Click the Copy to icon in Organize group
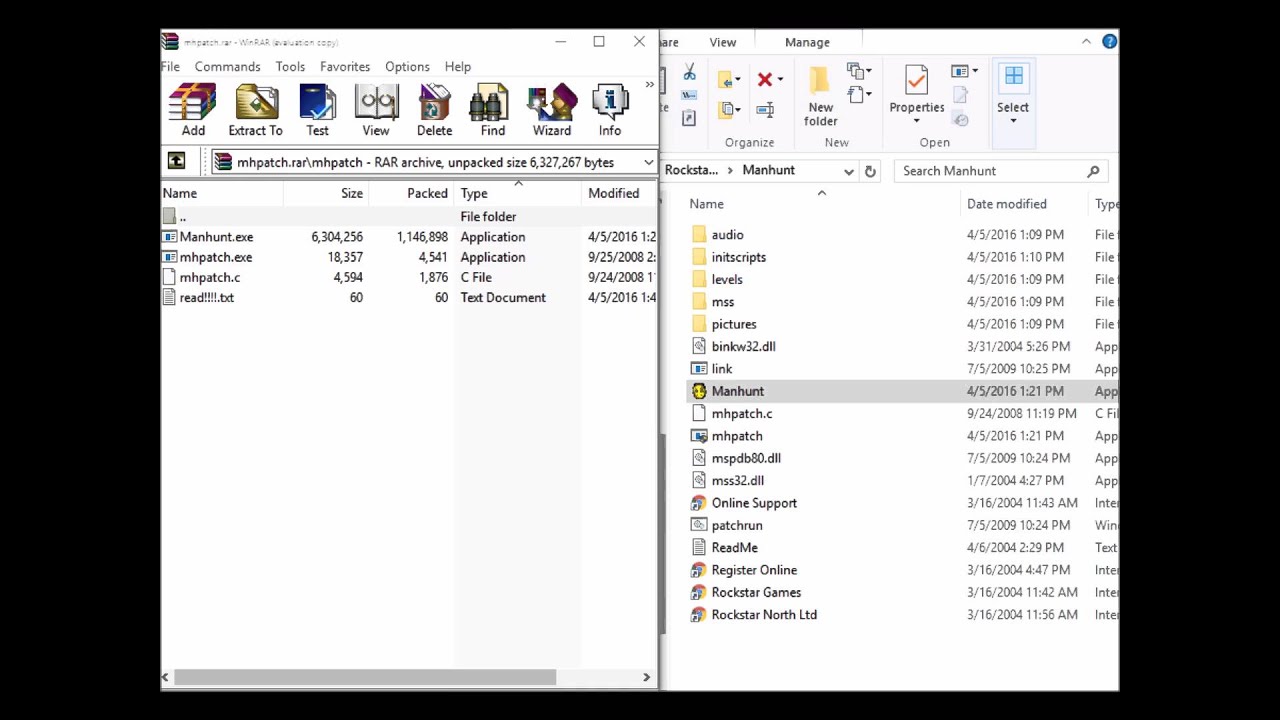This screenshot has width=1280, height=720. pyautogui.click(x=726, y=109)
